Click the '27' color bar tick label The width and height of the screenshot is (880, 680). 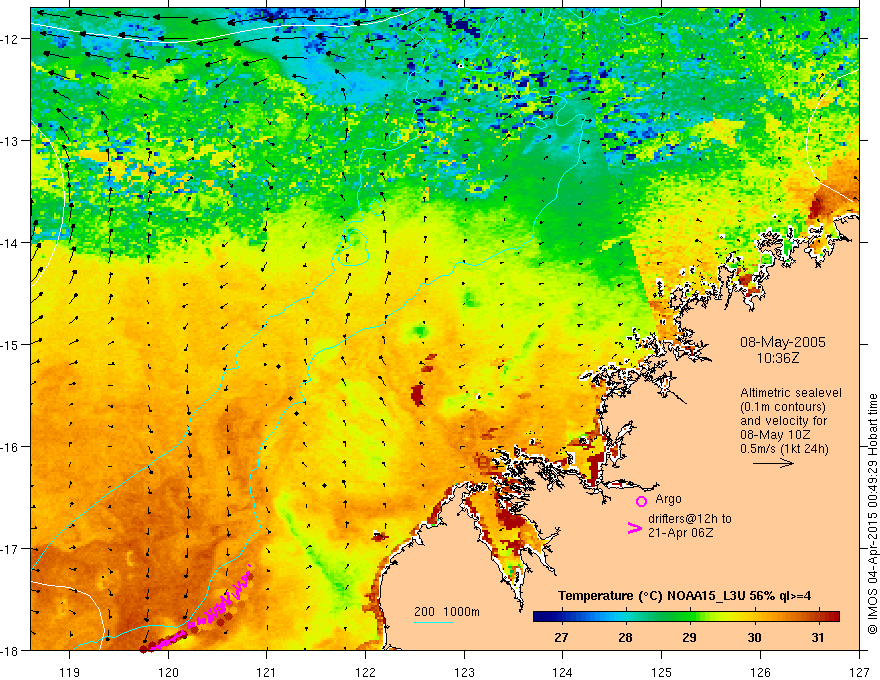point(561,637)
